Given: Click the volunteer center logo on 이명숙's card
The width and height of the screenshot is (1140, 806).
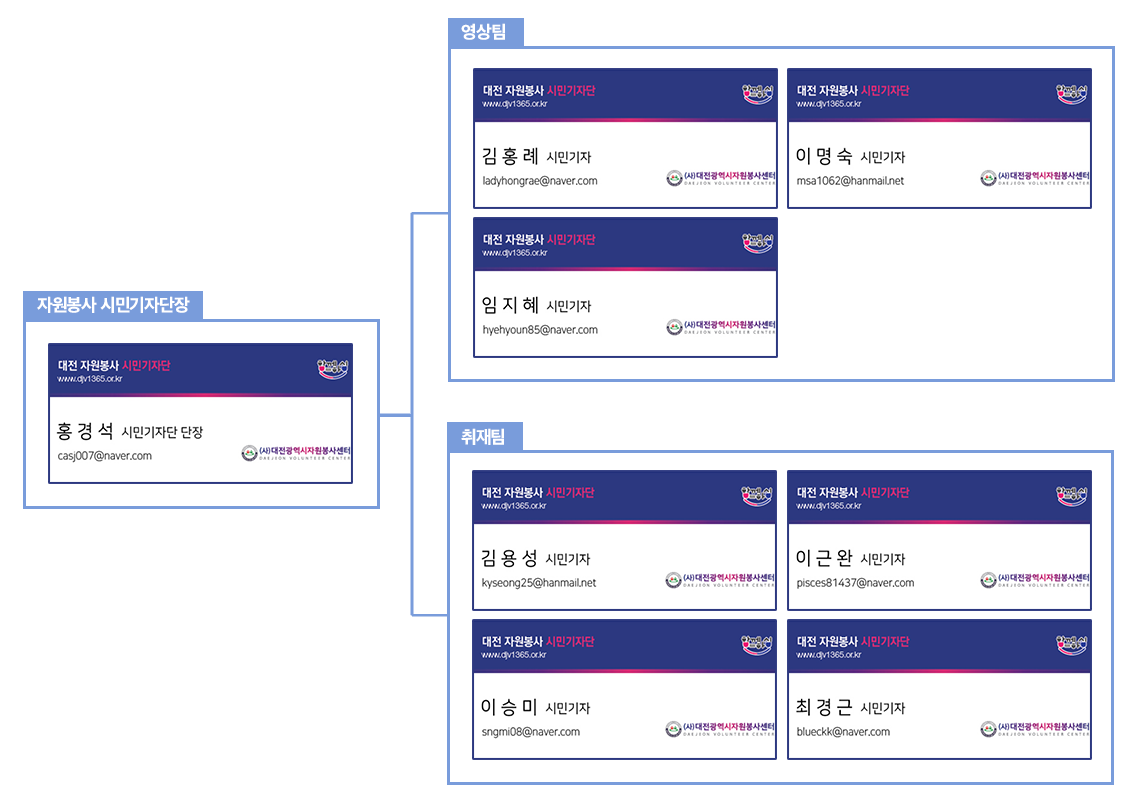Looking at the screenshot, I should 1035,177.
